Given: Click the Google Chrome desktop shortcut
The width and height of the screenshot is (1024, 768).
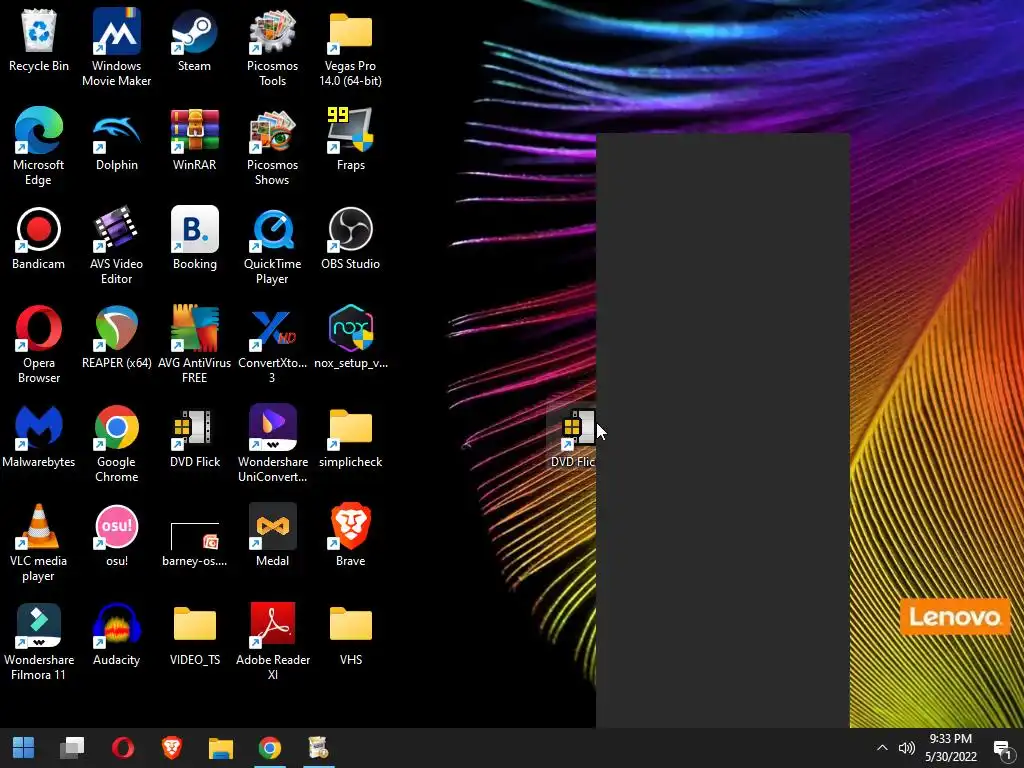Looking at the screenshot, I should (x=116, y=443).
